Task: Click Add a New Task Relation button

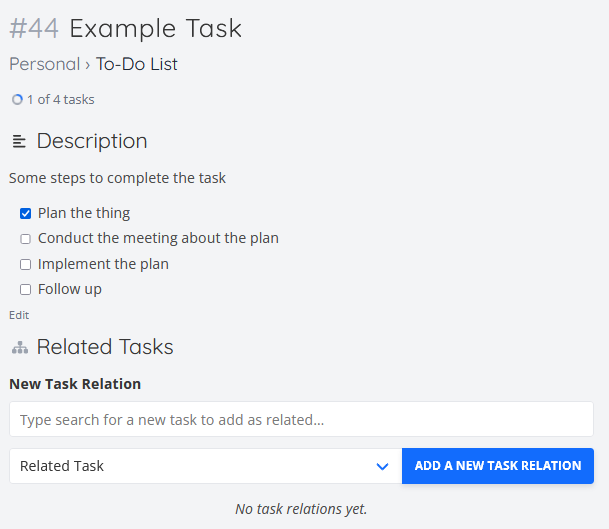Action: pos(498,466)
